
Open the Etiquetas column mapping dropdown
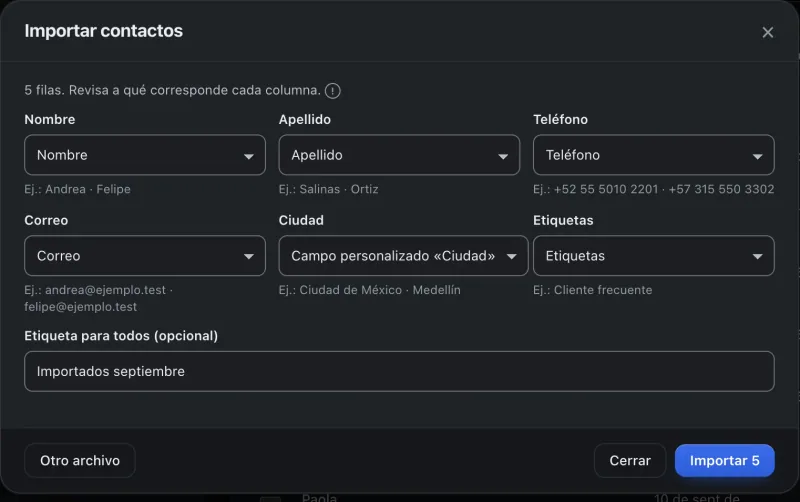654,256
